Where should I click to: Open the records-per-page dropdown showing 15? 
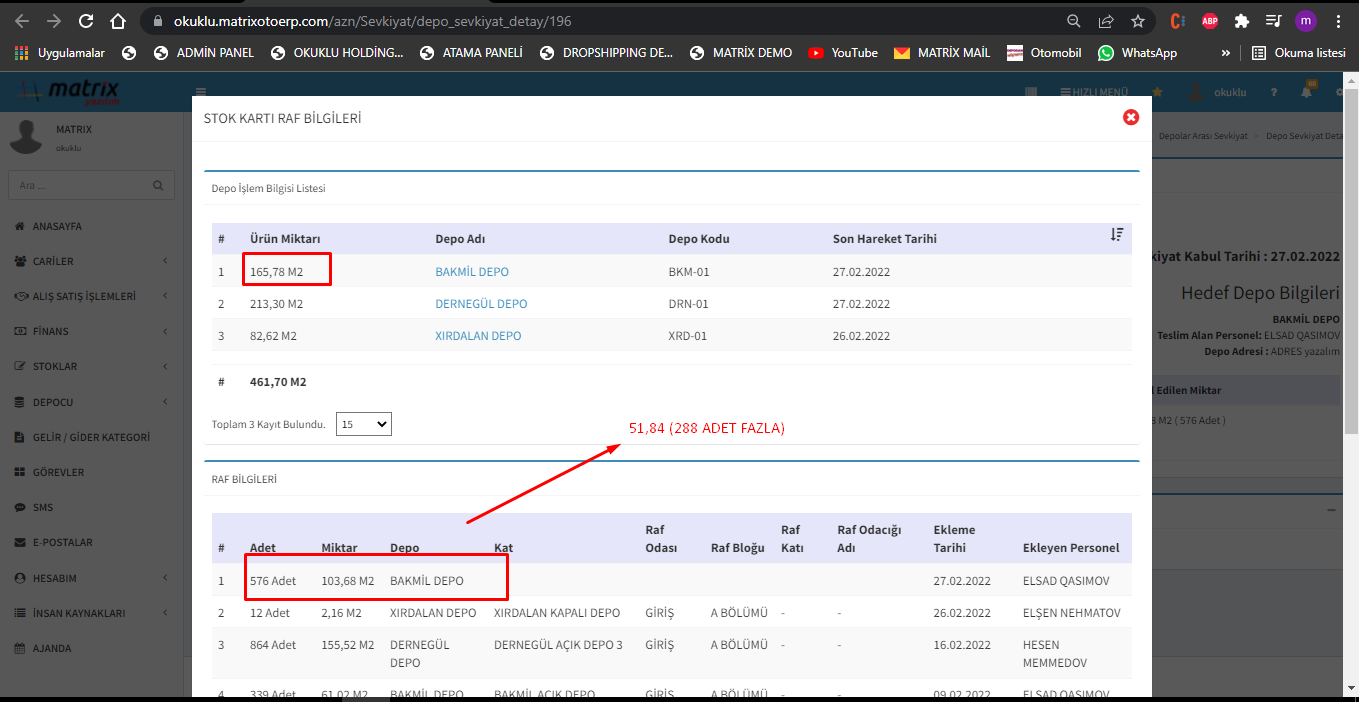tap(363, 424)
